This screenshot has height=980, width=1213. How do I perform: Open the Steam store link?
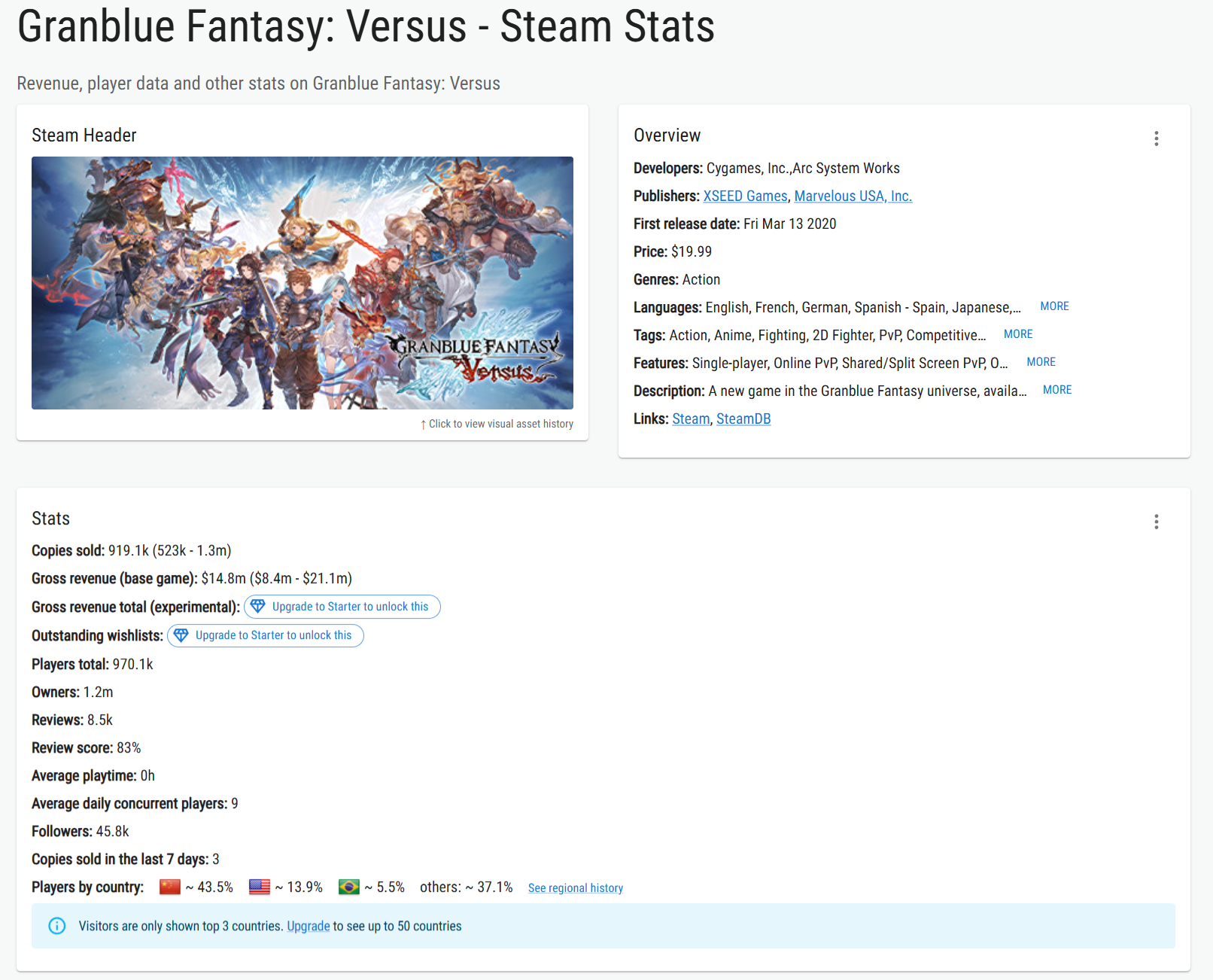point(691,418)
